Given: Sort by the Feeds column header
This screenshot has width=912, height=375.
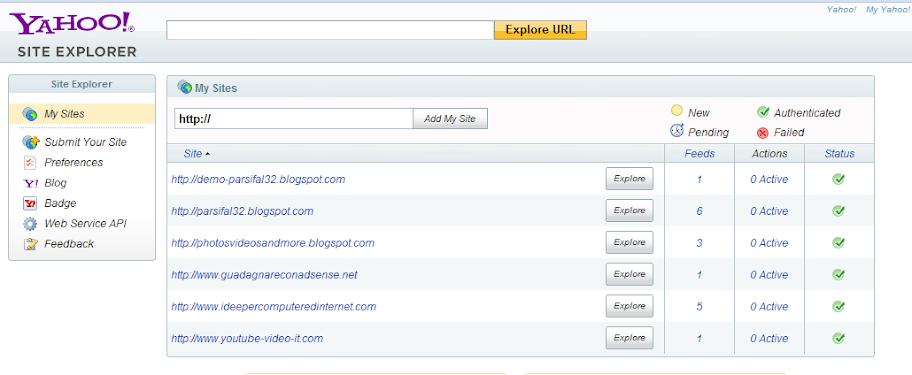Looking at the screenshot, I should coord(699,154).
